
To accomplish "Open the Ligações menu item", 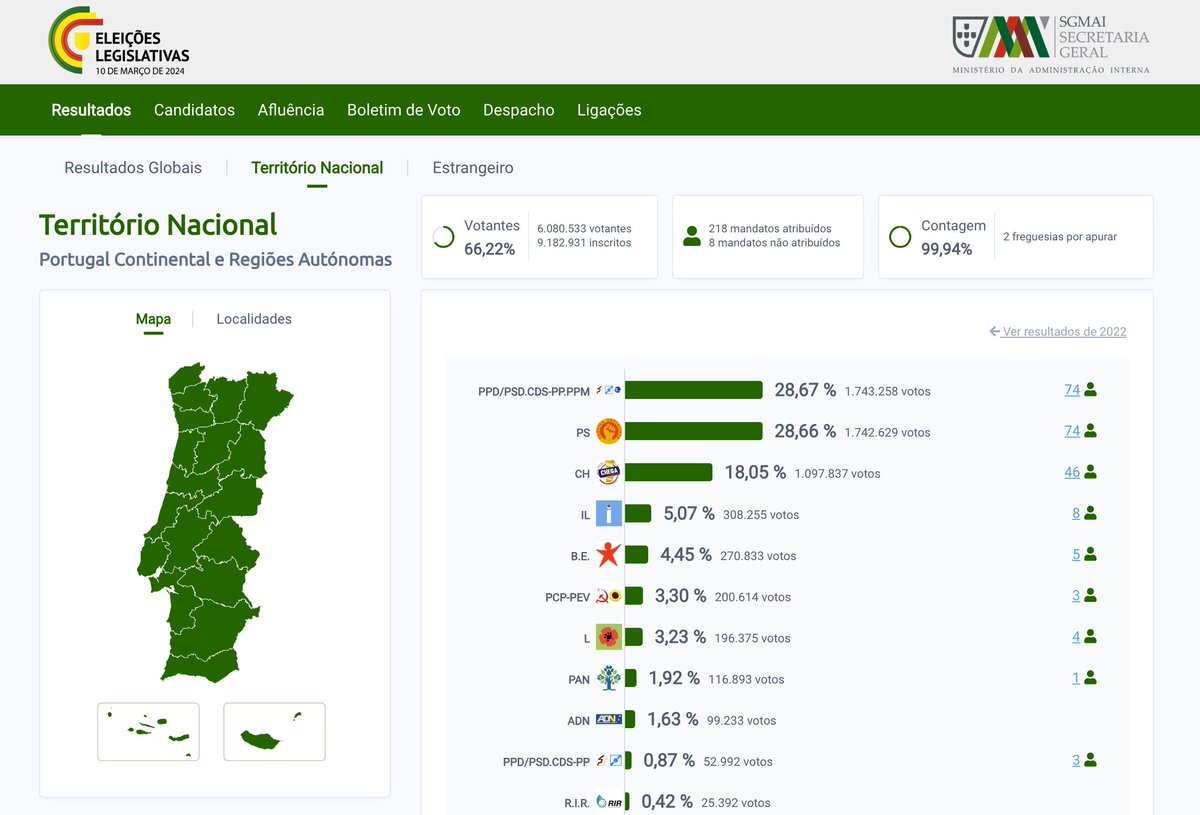I will 609,110.
